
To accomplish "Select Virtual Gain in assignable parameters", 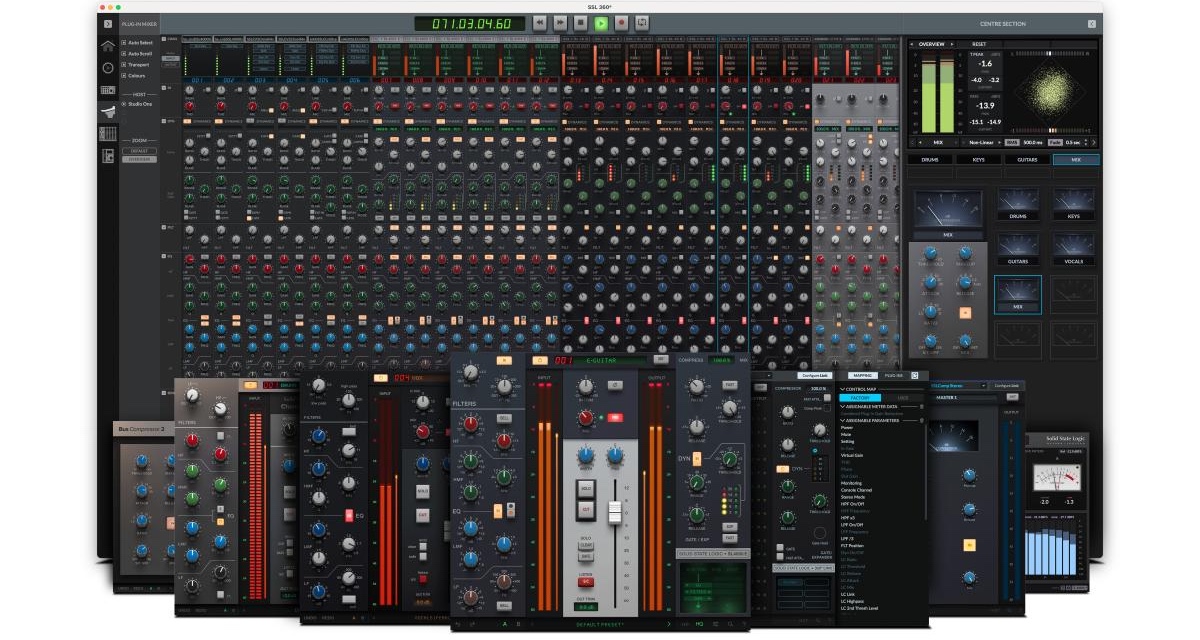I will pyautogui.click(x=852, y=454).
